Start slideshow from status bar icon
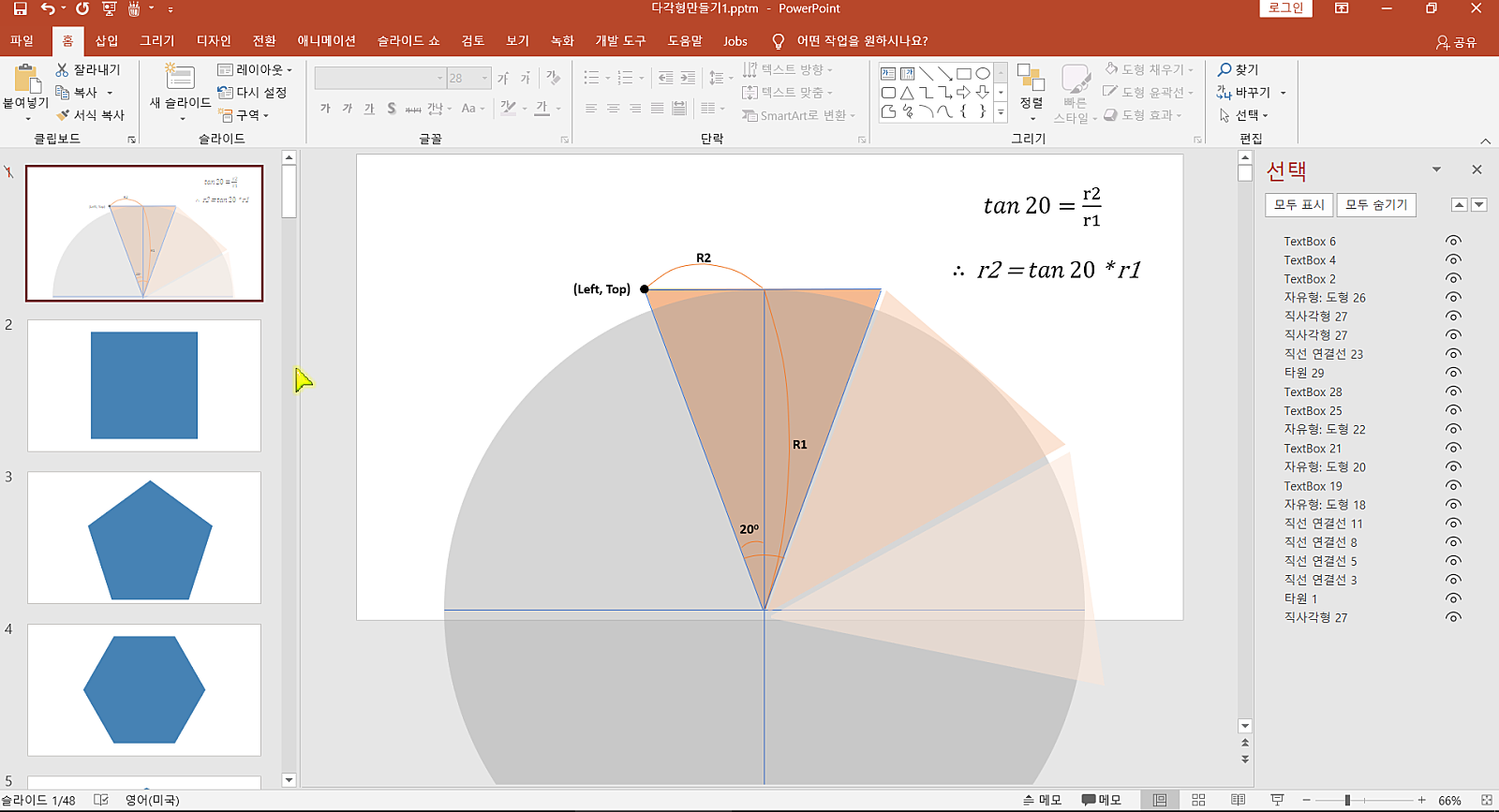The image size is (1499, 812). tap(1277, 800)
